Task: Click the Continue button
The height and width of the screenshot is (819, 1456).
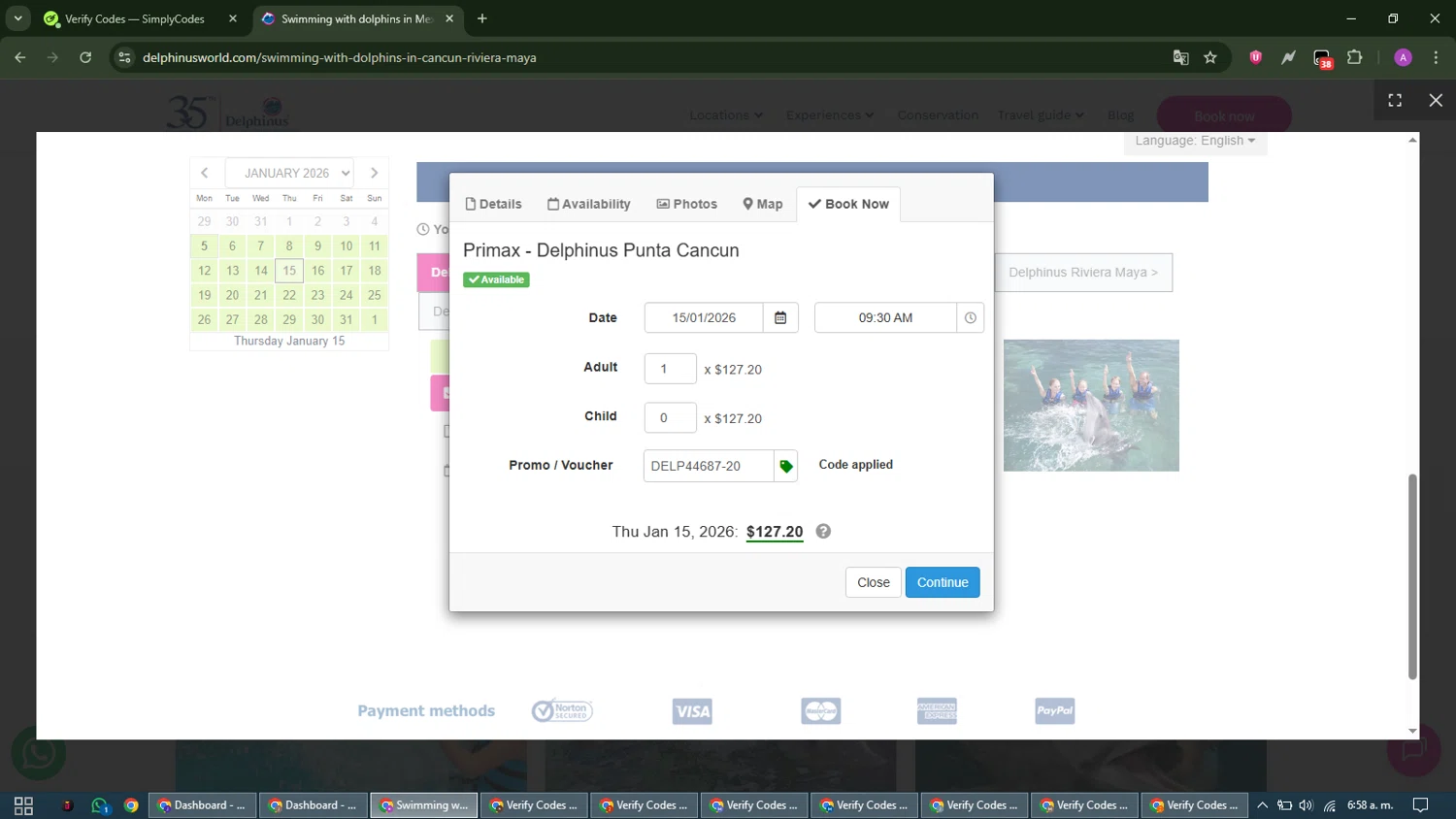Action: [943, 582]
